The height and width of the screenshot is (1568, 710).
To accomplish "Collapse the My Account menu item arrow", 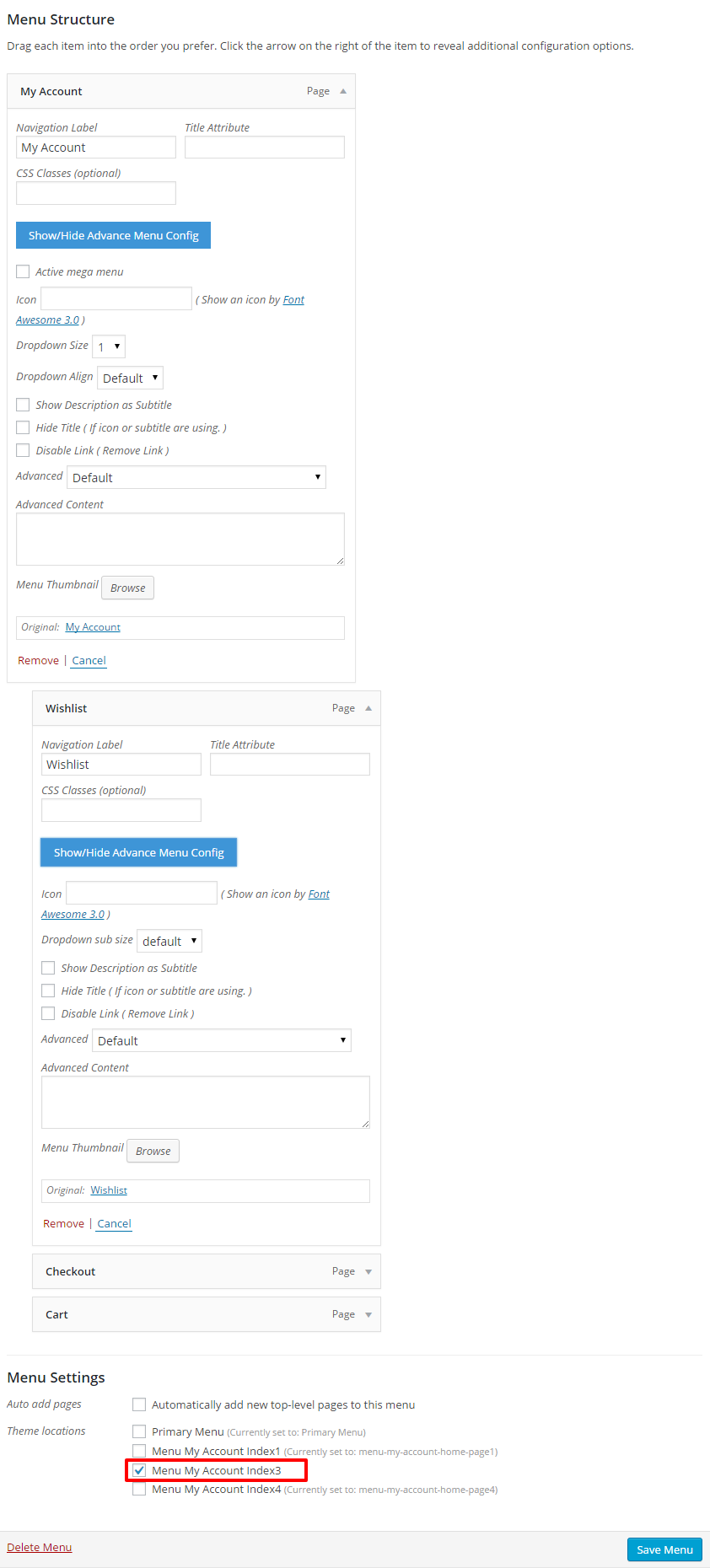I will 343,91.
